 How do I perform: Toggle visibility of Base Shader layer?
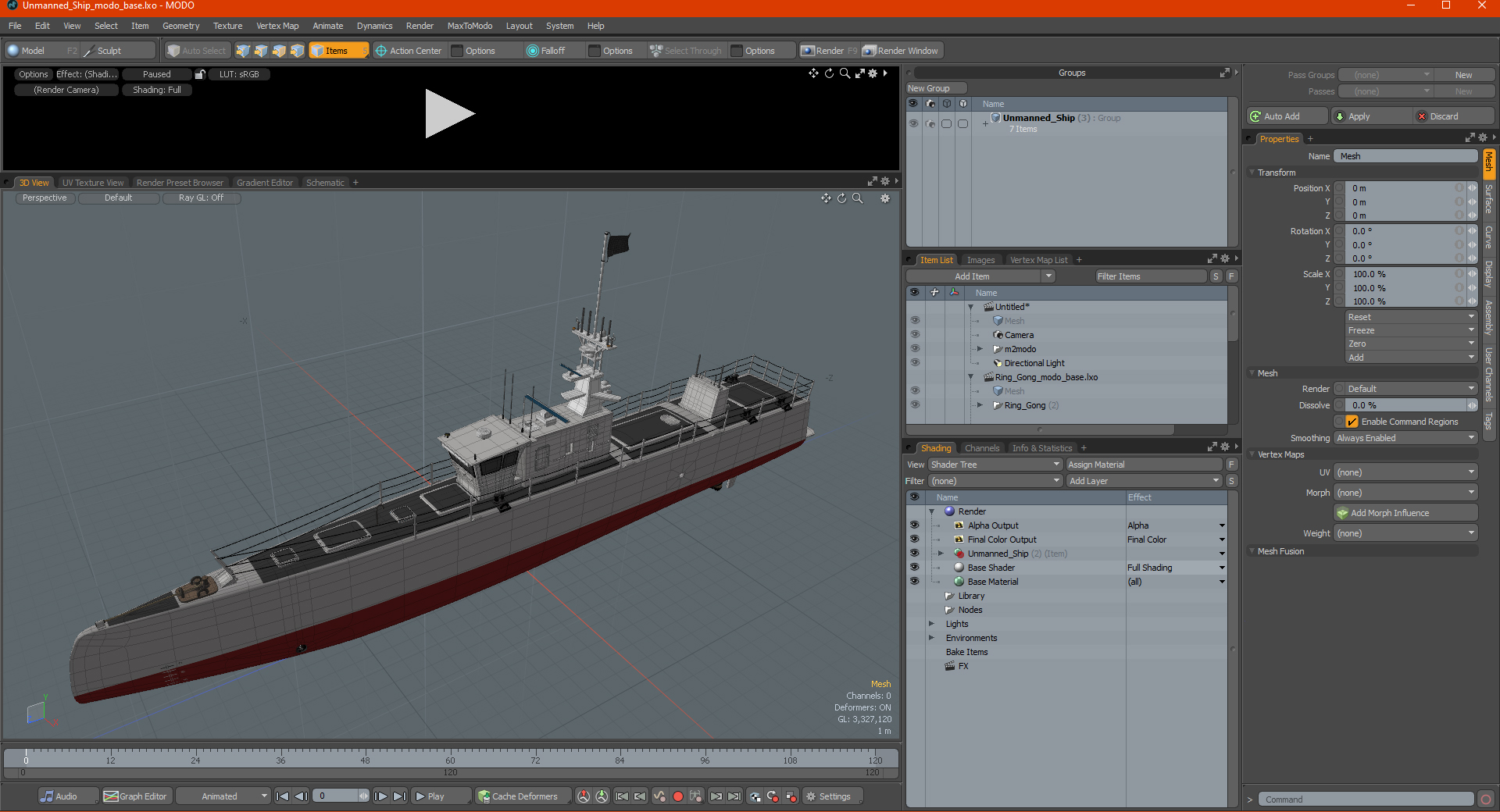(x=914, y=567)
